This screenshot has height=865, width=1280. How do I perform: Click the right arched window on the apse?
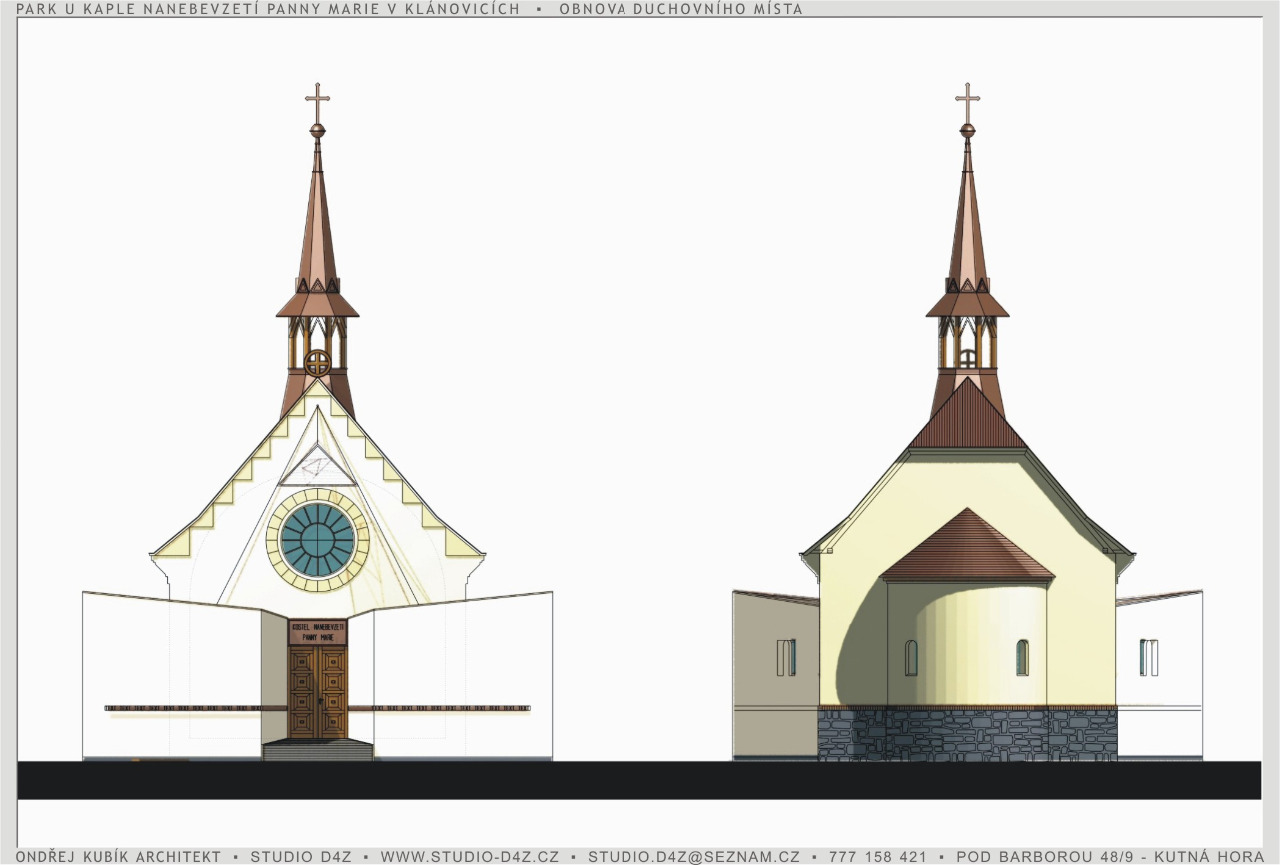pyautogui.click(x=1022, y=657)
